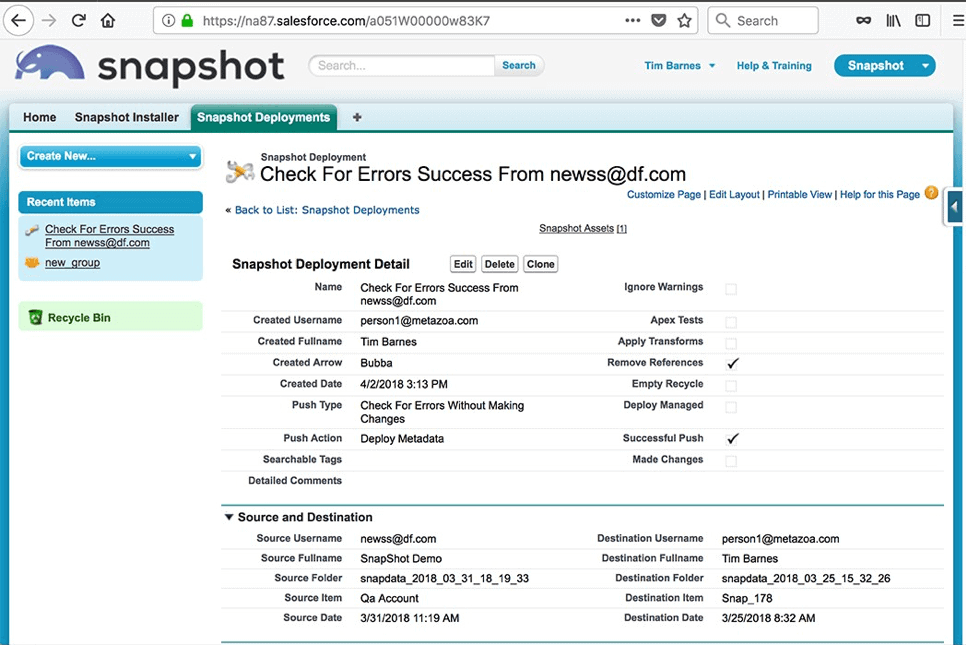Viewport: 966px width, 645px height.
Task: Click the Salesforce Search button
Action: [x=519, y=65]
